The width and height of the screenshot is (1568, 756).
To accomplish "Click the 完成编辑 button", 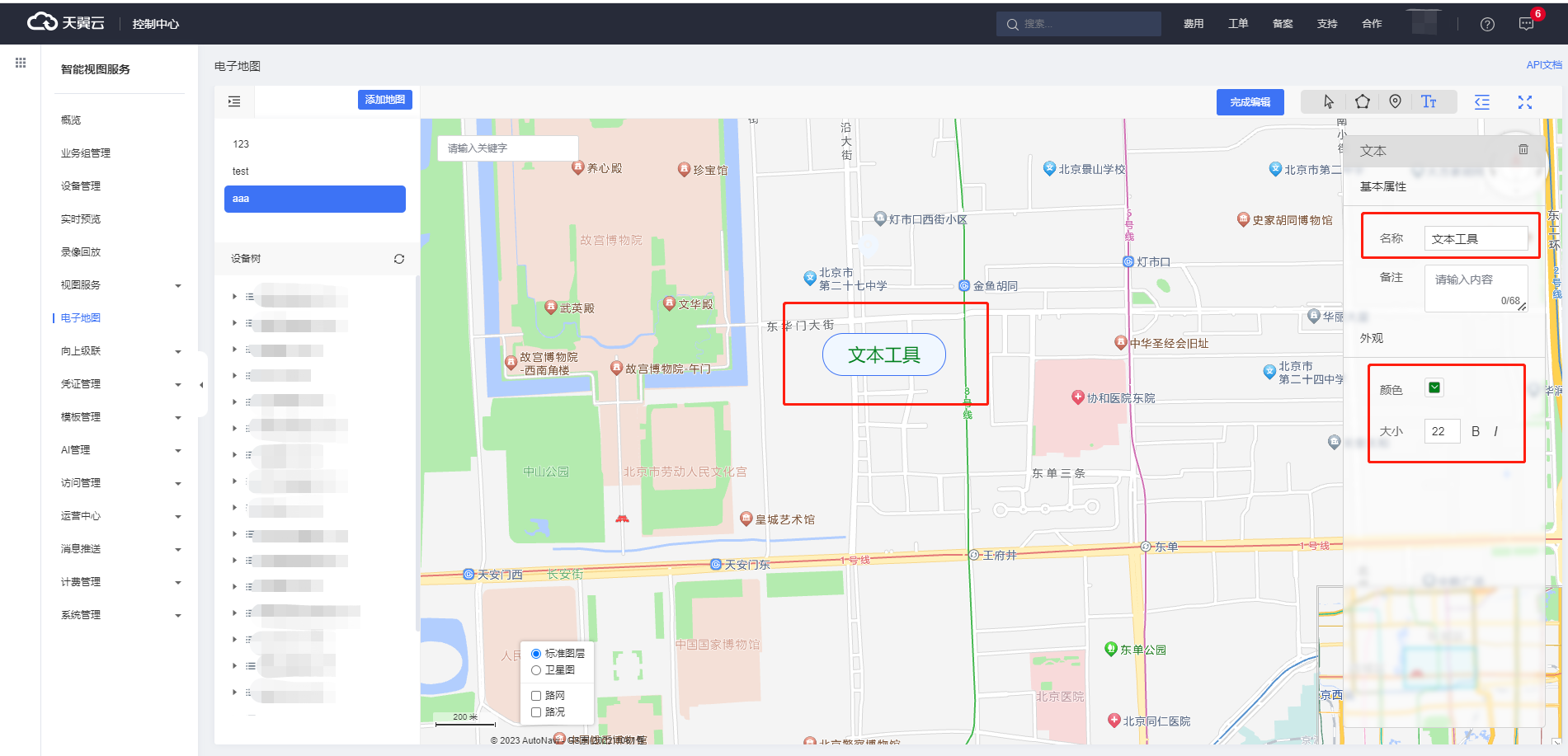I will point(1250,102).
